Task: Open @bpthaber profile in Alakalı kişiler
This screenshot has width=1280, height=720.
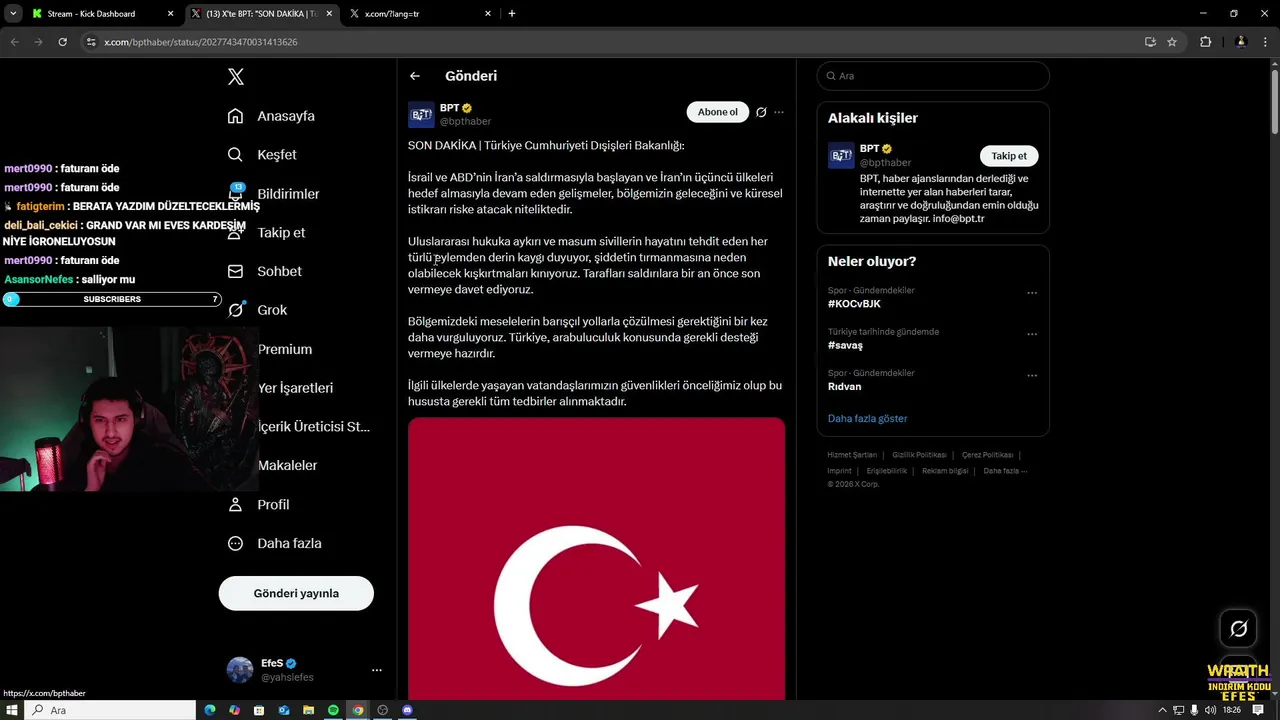Action: click(x=885, y=163)
